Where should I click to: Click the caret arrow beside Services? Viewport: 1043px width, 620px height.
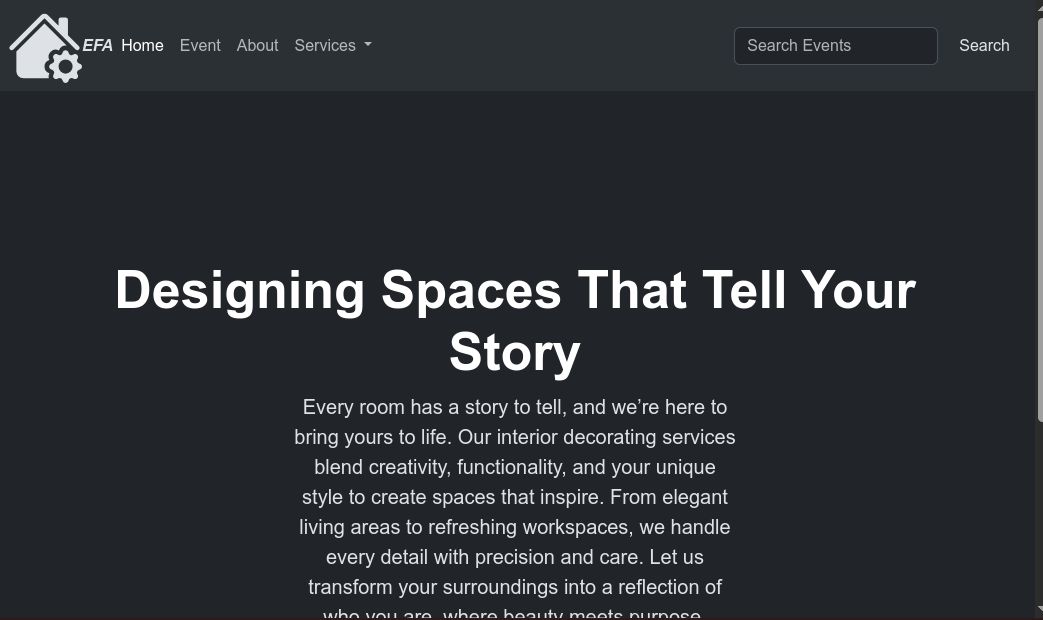tap(367, 46)
